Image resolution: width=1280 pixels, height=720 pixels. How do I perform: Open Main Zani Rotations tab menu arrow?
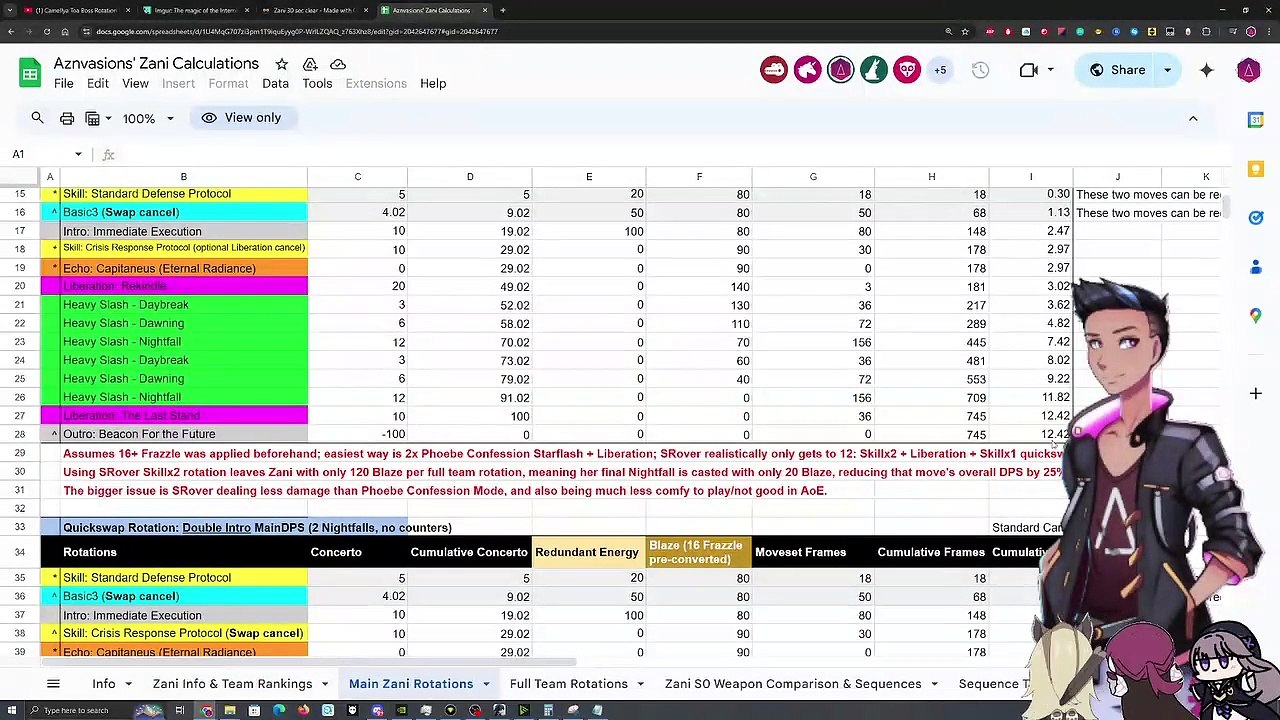pyautogui.click(x=486, y=684)
